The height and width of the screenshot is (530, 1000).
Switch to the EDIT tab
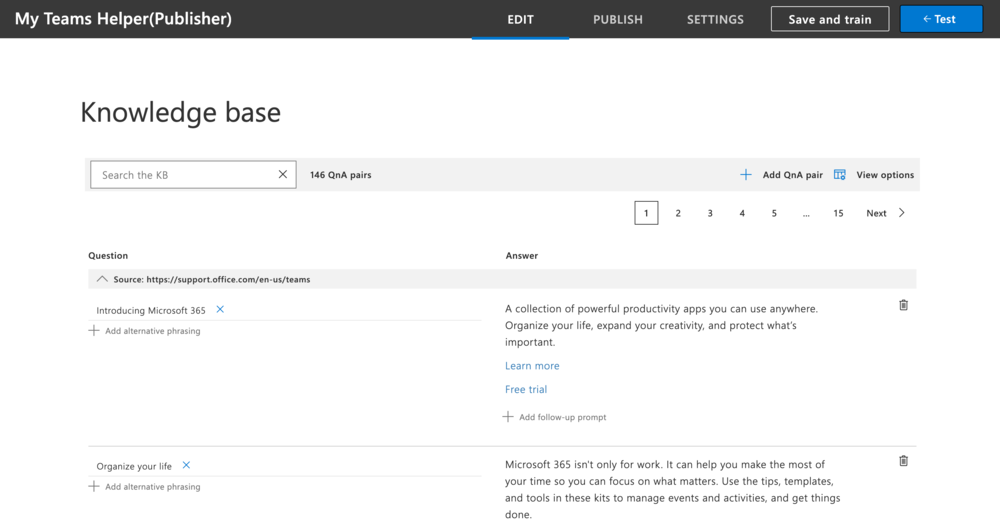[x=520, y=20]
